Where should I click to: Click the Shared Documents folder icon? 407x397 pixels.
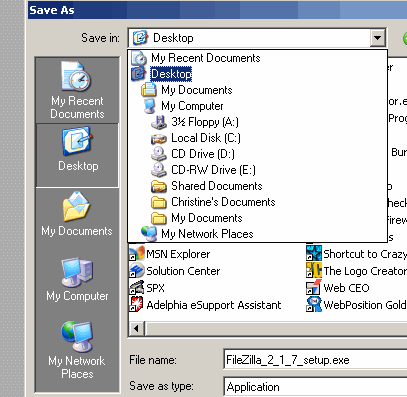pyautogui.click(x=159, y=186)
